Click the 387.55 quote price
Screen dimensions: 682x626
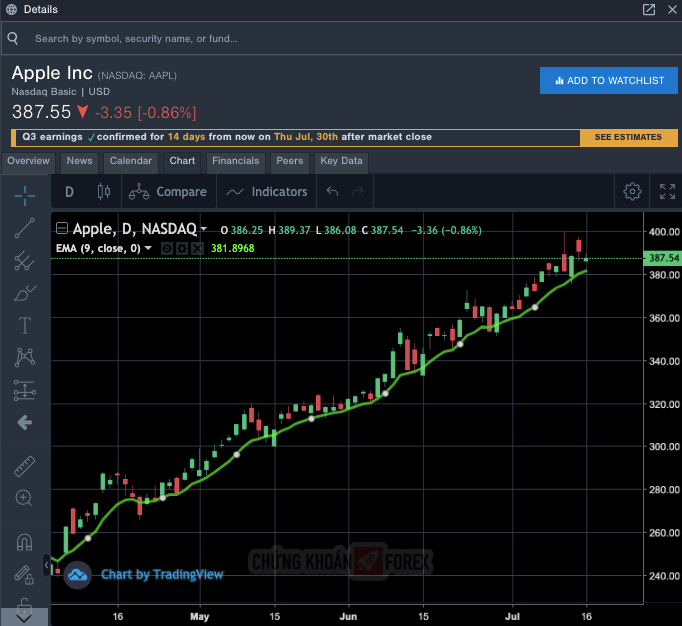[x=41, y=112]
